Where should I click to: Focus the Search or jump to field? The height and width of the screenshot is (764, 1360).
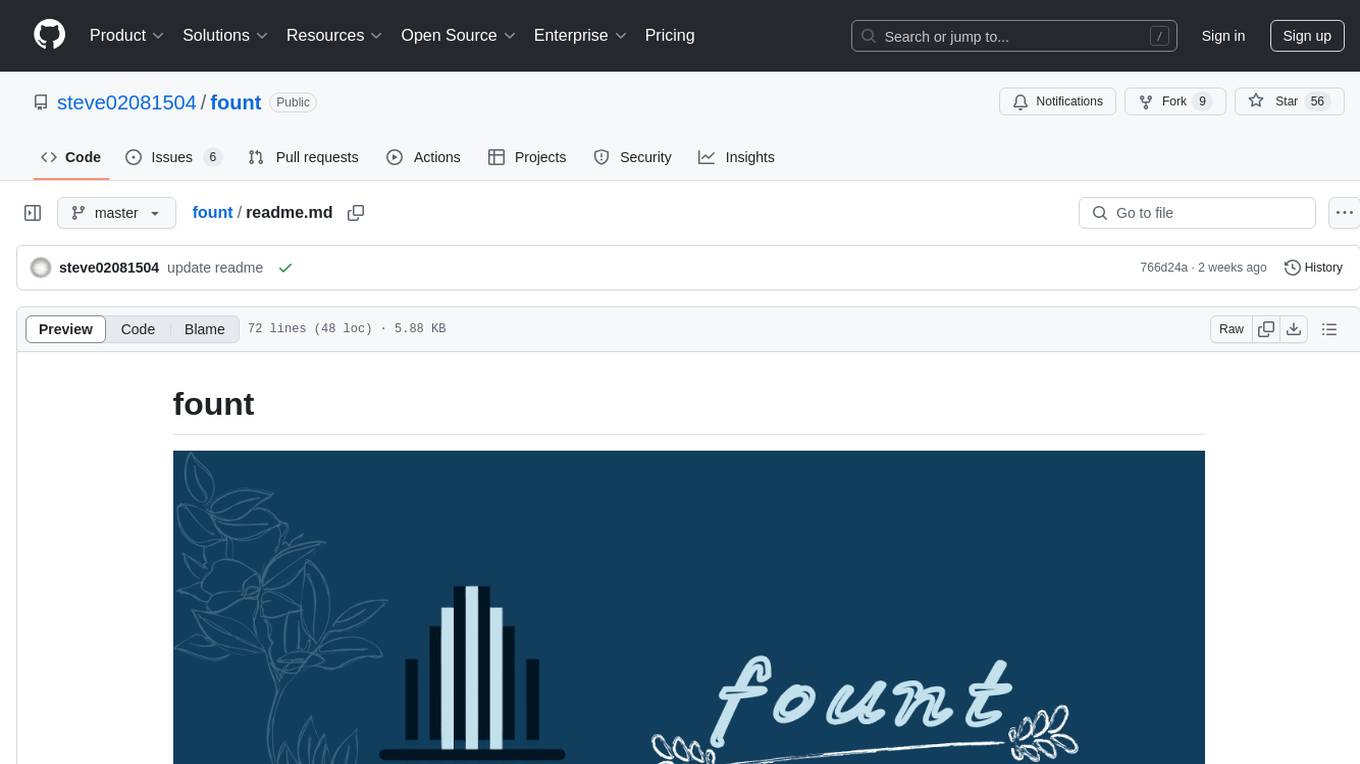tap(1016, 36)
